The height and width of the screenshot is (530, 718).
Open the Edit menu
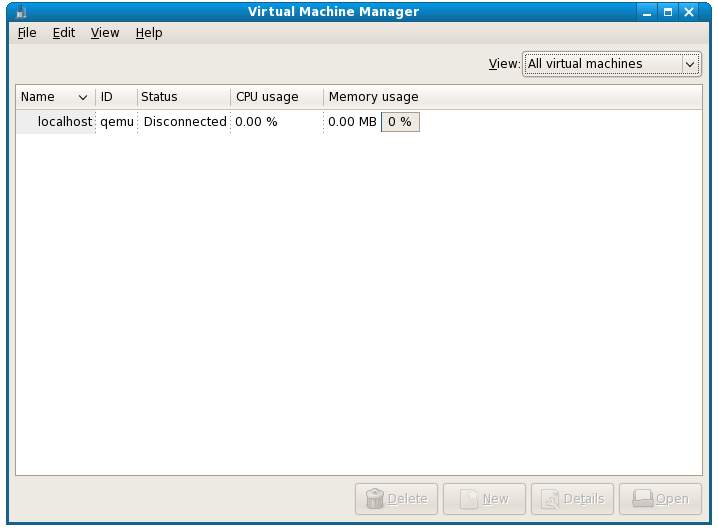click(x=64, y=33)
